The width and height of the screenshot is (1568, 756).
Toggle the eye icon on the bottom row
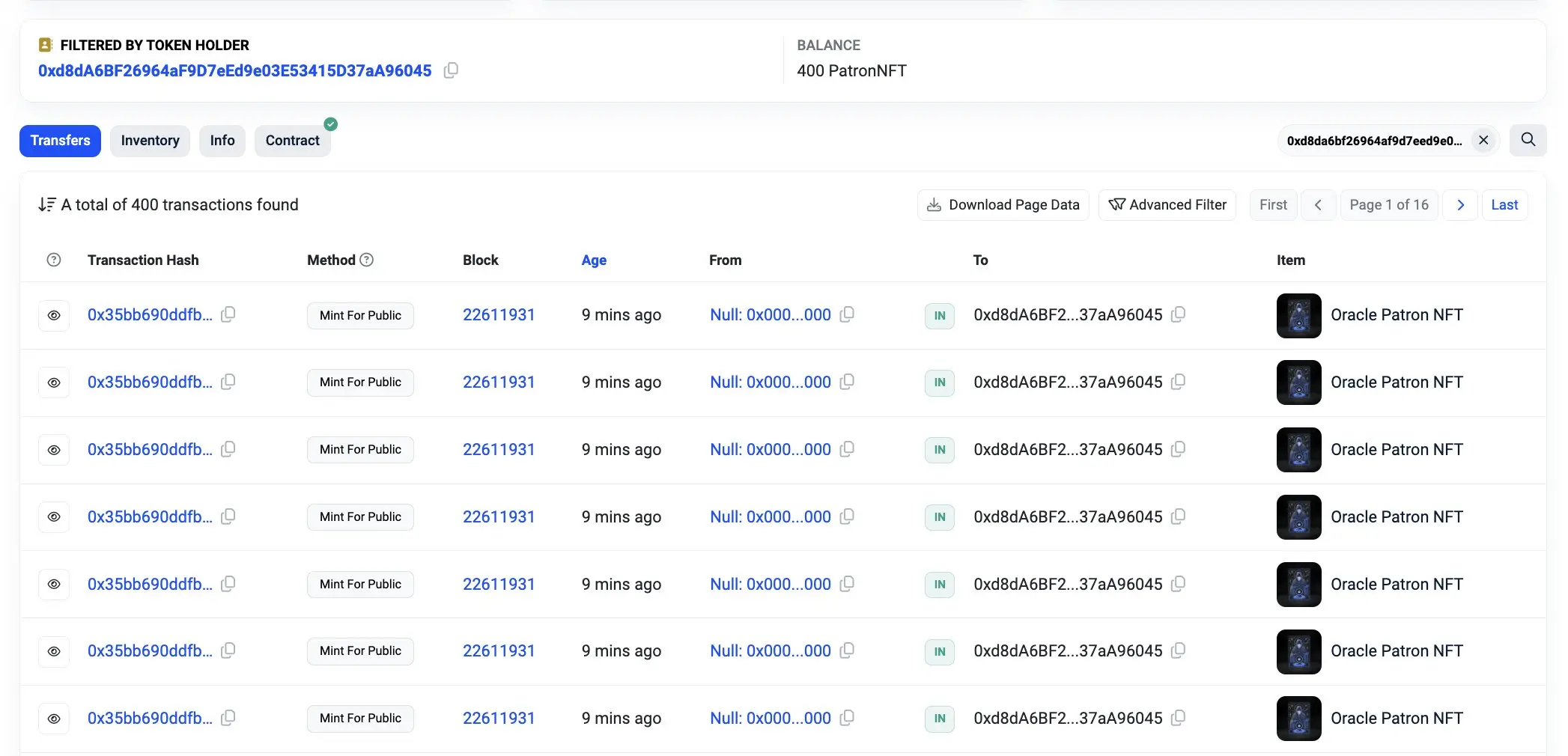tap(54, 718)
